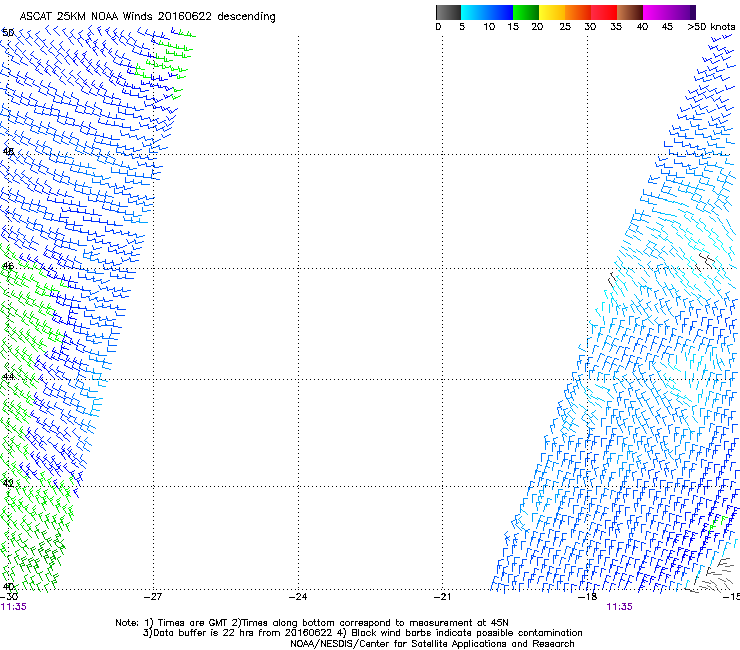The width and height of the screenshot is (740, 650).
Task: Click the '10' knots label under the color bar
Action: pos(489,27)
